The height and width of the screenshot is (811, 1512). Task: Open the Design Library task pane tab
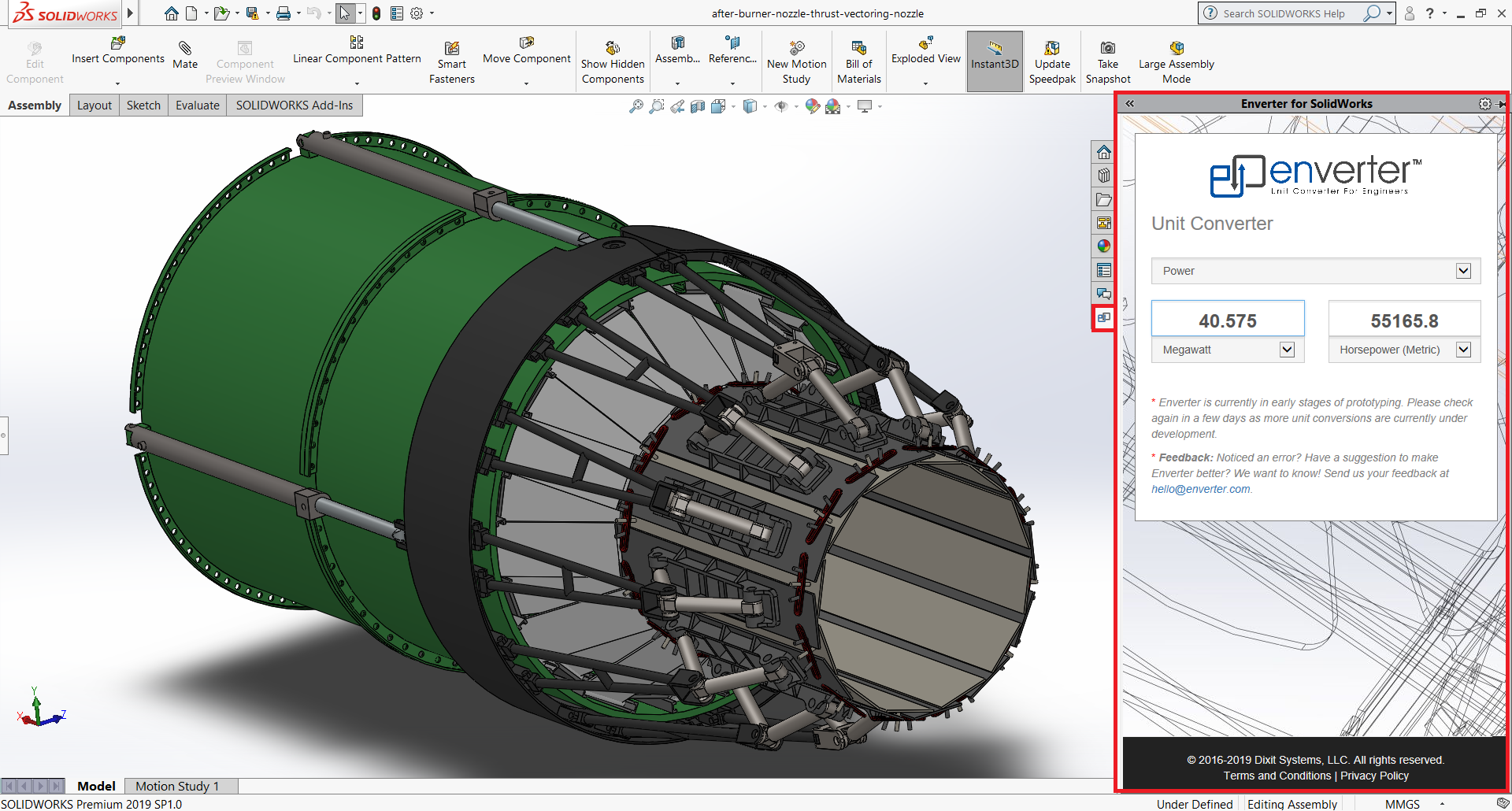(x=1104, y=176)
